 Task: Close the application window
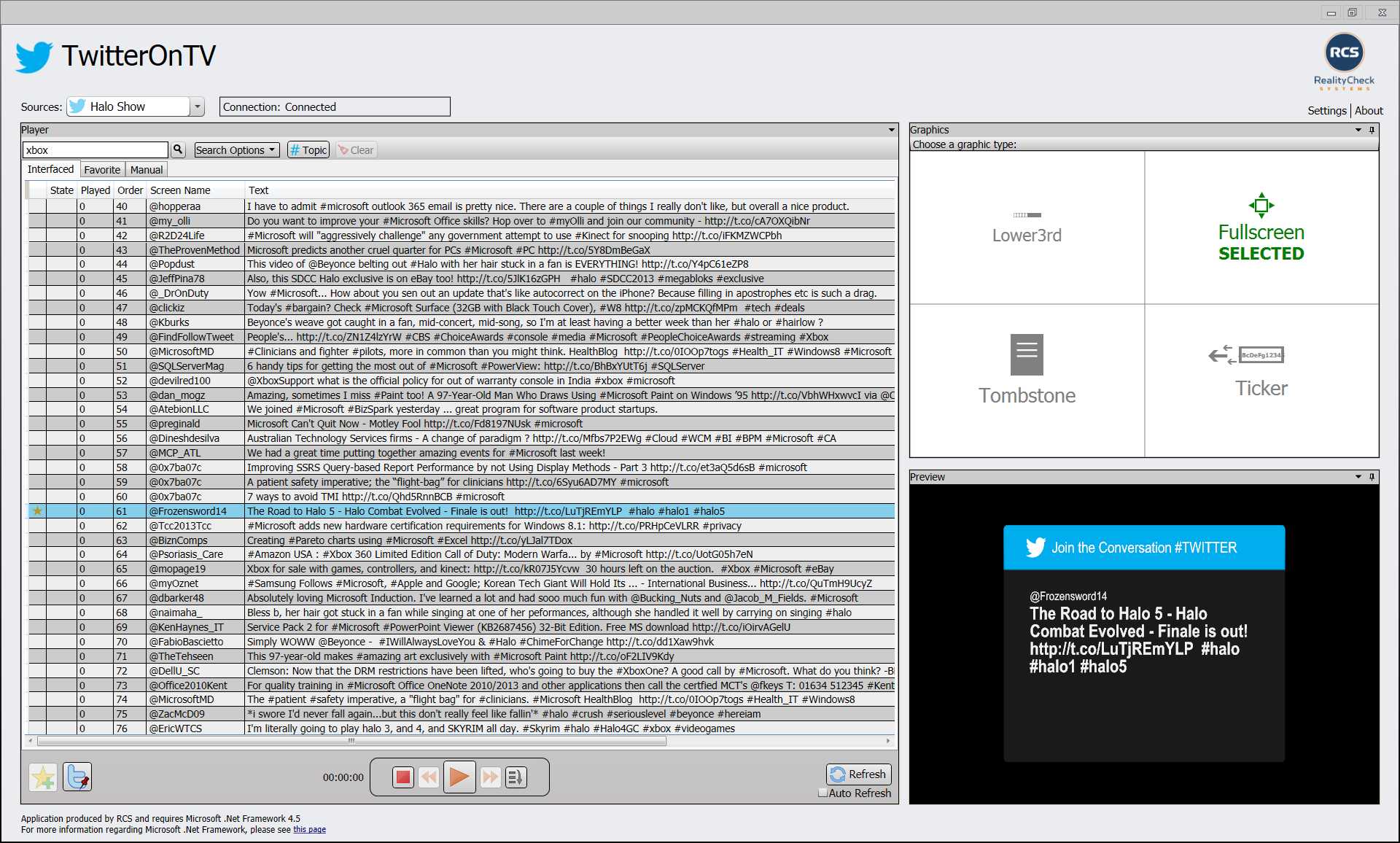pyautogui.click(x=1382, y=12)
